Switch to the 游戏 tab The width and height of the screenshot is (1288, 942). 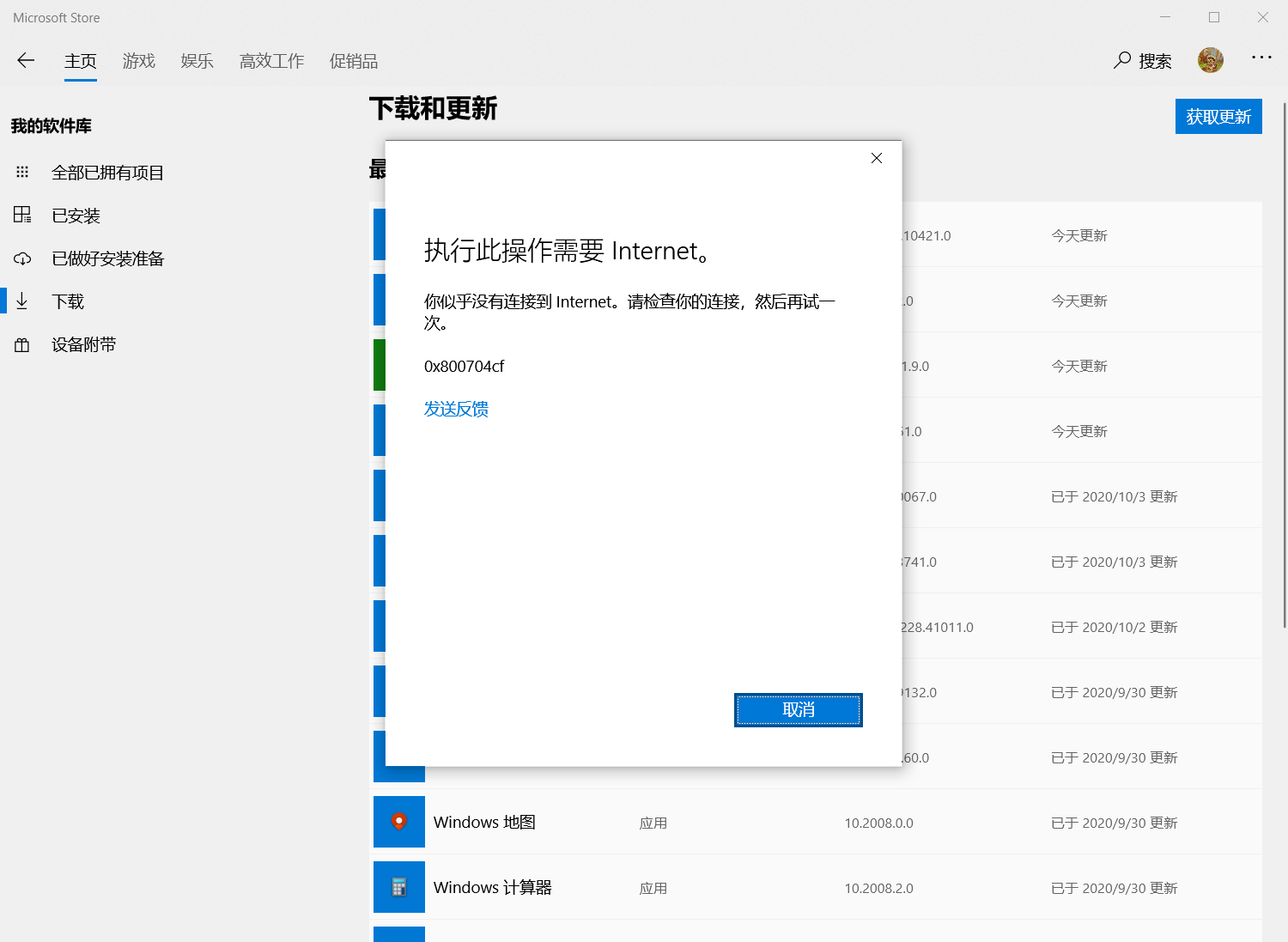[x=139, y=61]
